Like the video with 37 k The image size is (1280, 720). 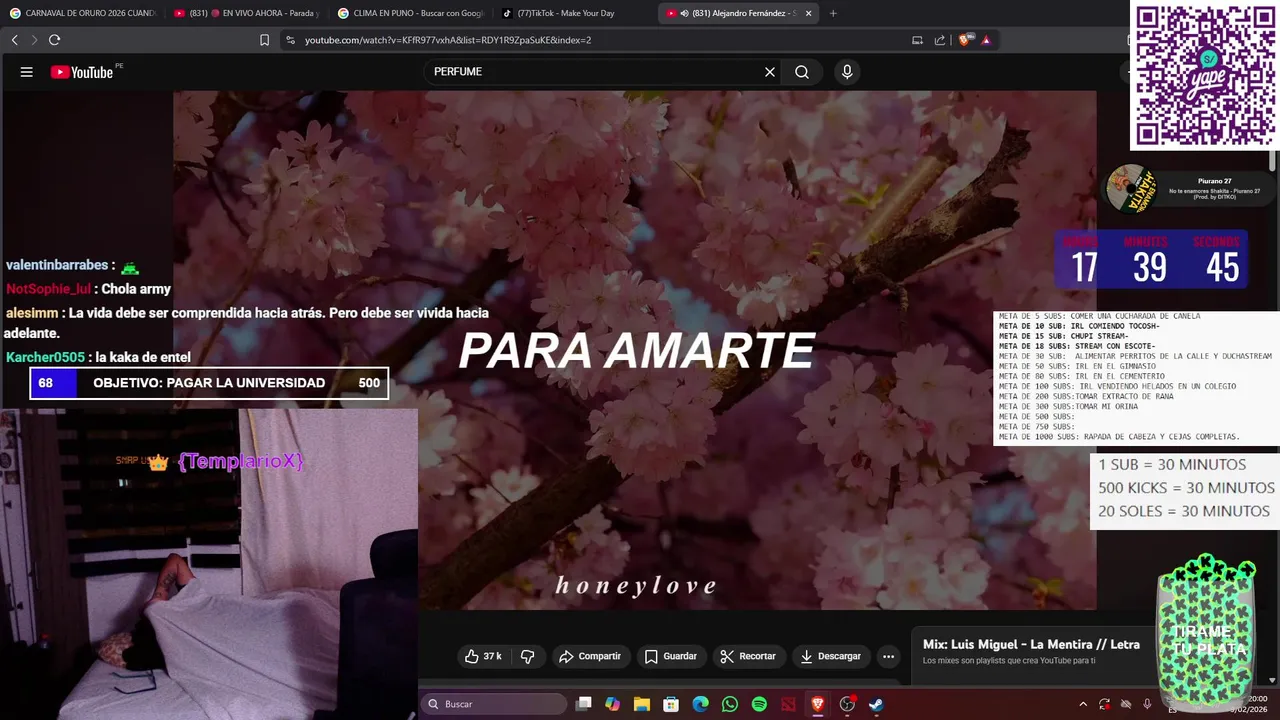[483, 656]
